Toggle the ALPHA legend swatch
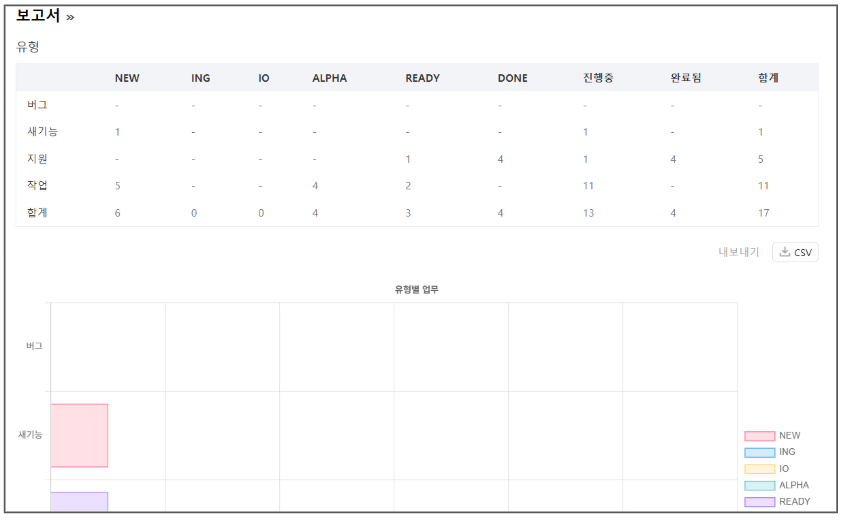The image size is (845, 520). click(759, 485)
